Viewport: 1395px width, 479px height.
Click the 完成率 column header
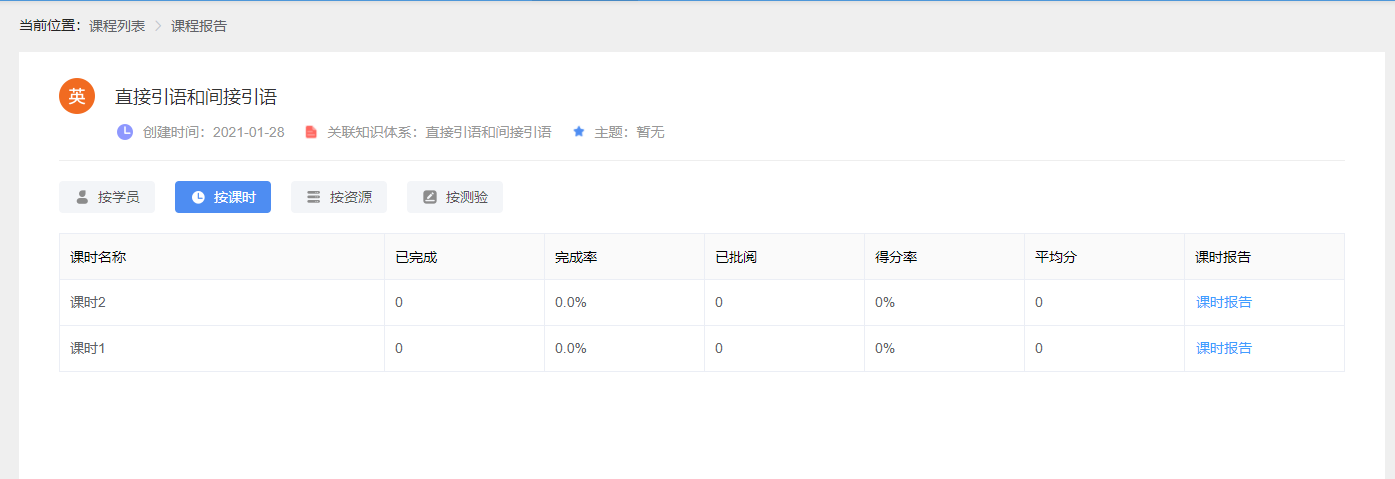pyautogui.click(x=576, y=257)
